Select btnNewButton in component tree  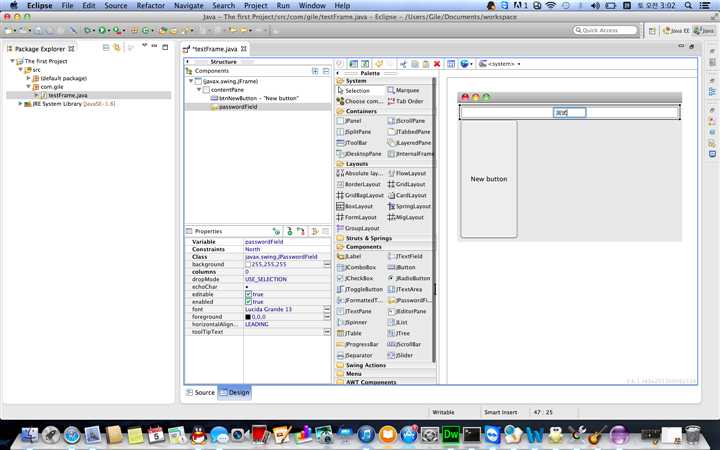(x=254, y=98)
